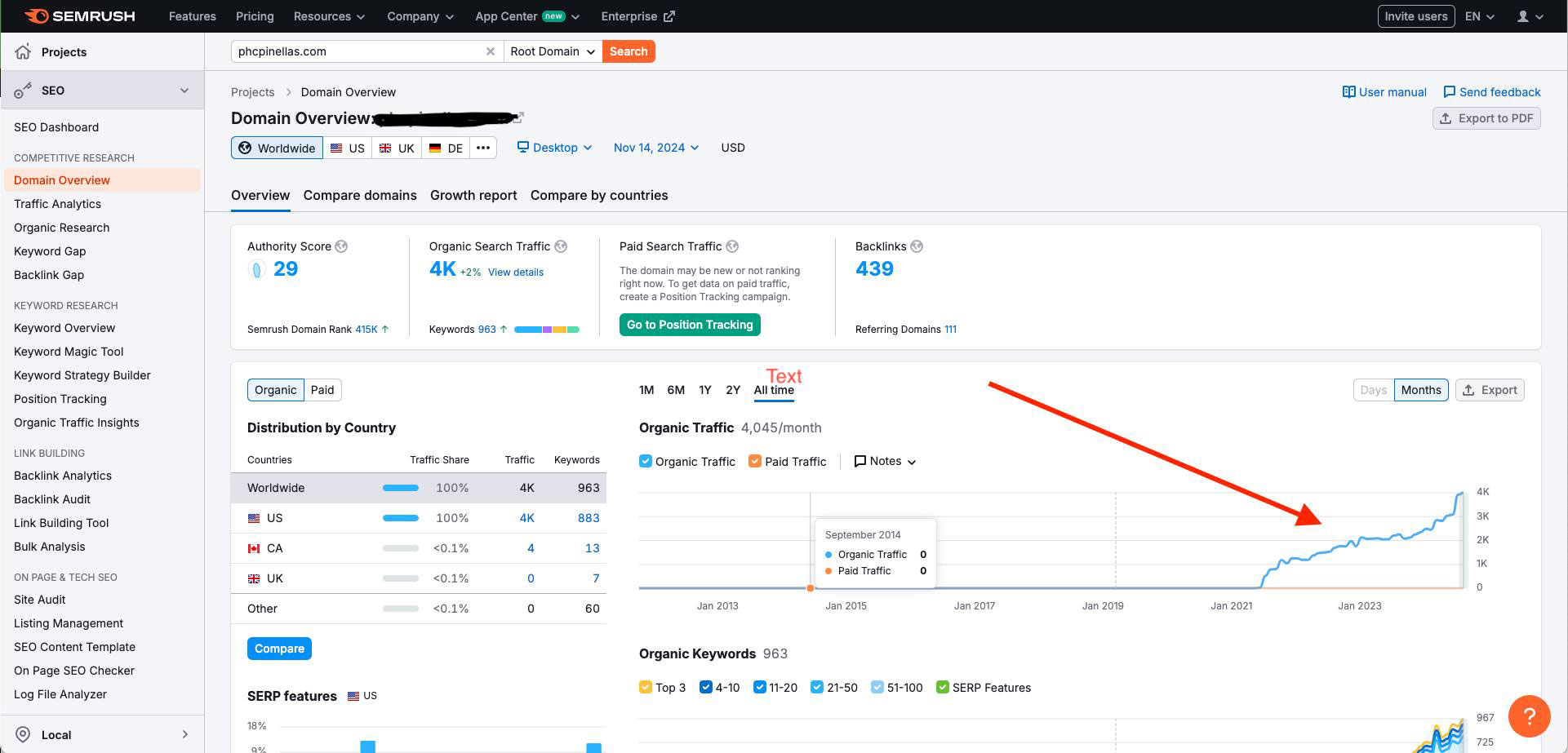Open App Center dropdown menu
1568x753 pixels.
(527, 16)
